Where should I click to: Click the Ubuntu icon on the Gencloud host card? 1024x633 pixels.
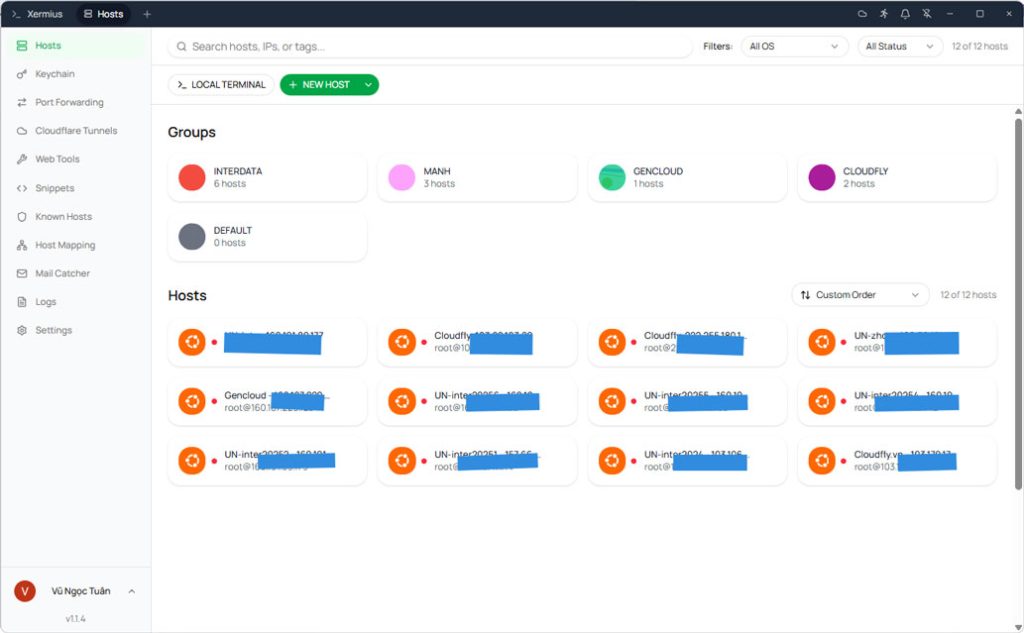click(192, 401)
